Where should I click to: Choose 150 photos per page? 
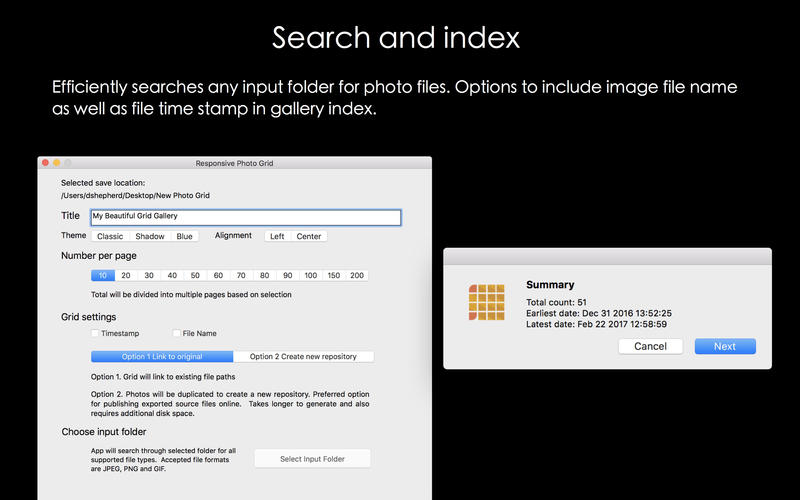(x=334, y=276)
